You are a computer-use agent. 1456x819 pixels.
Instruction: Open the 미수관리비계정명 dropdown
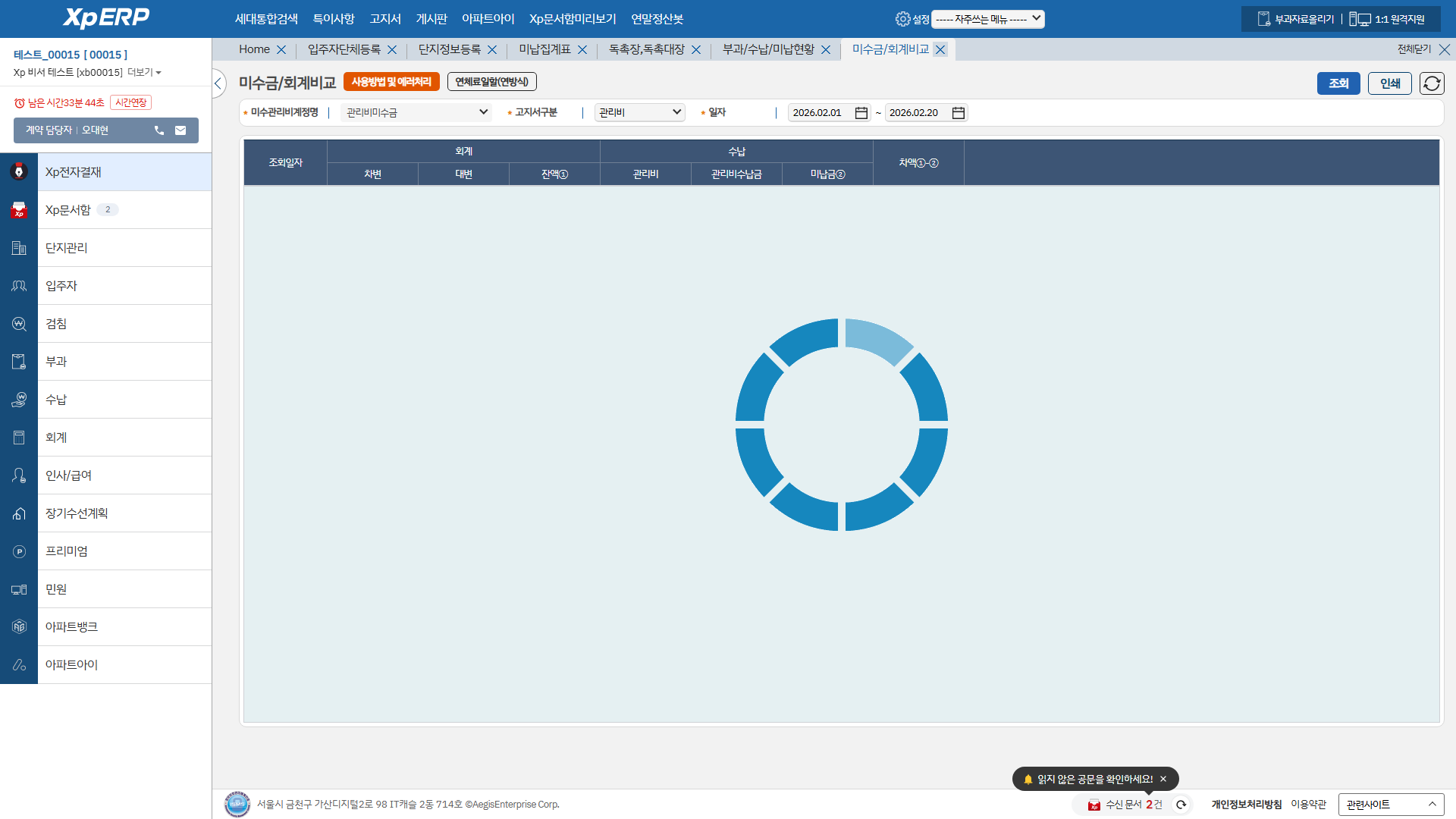point(416,113)
